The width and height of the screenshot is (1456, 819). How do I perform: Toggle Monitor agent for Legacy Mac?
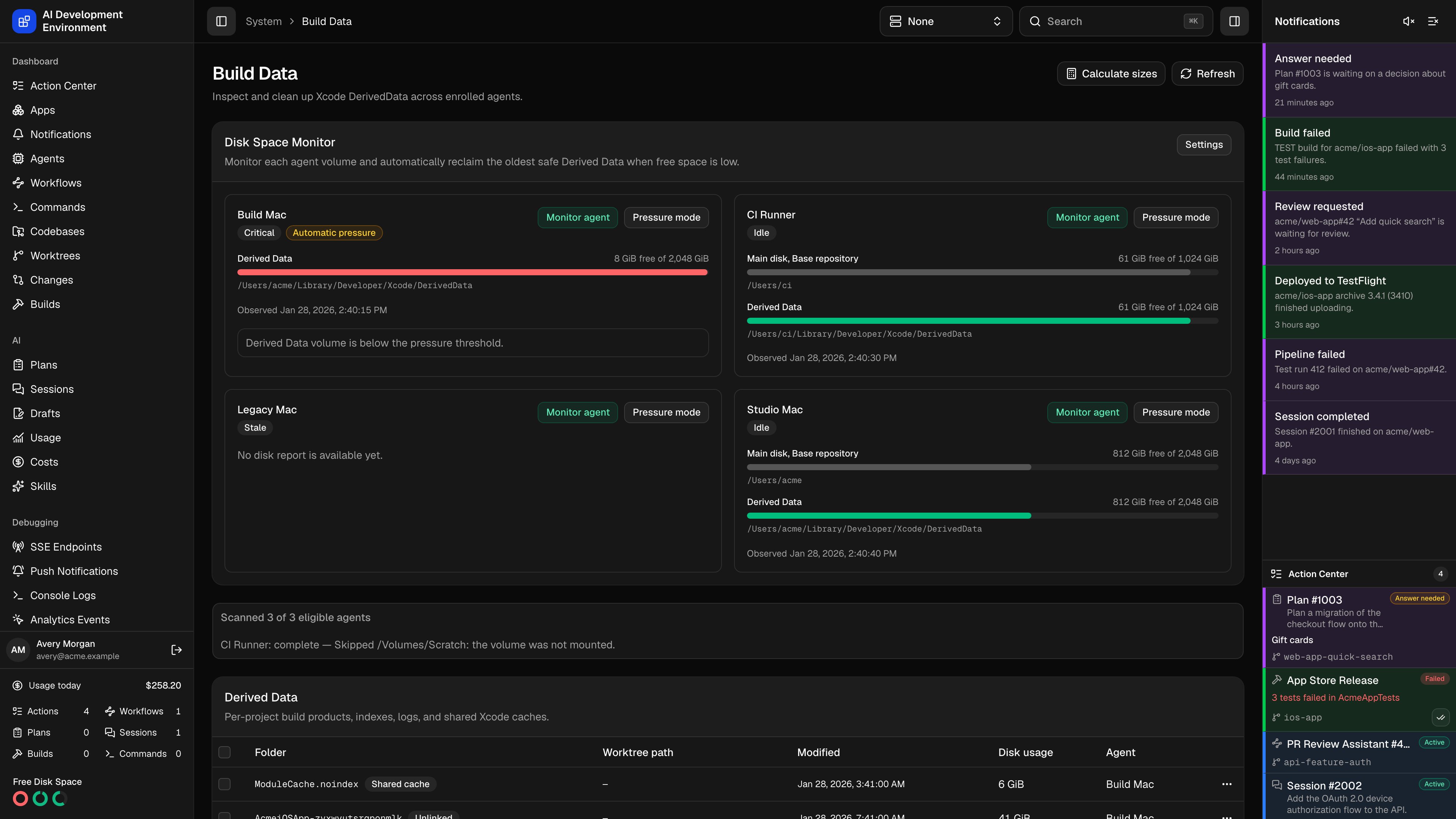point(577,413)
